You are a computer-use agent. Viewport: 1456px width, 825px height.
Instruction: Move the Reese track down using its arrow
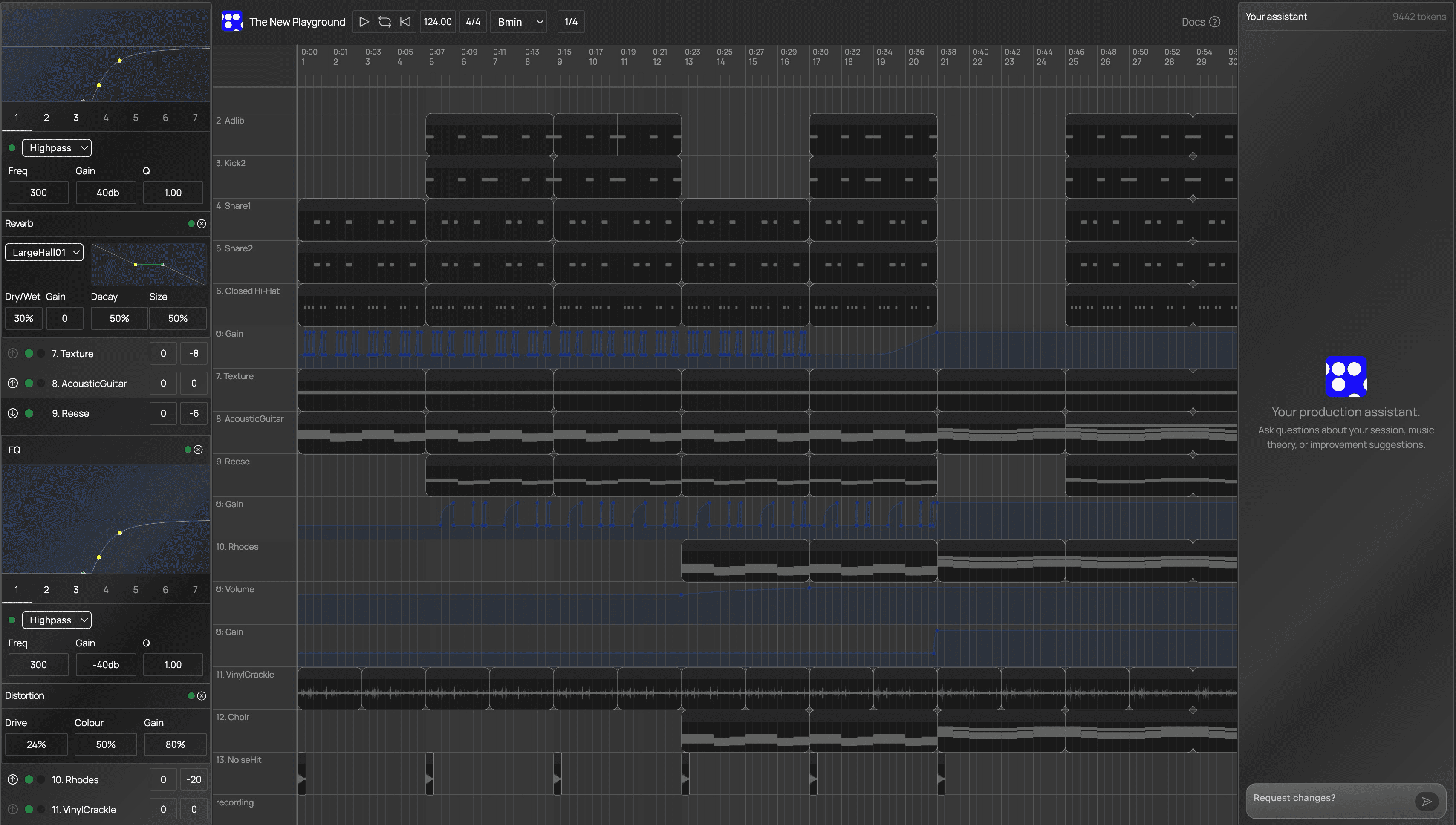12,413
